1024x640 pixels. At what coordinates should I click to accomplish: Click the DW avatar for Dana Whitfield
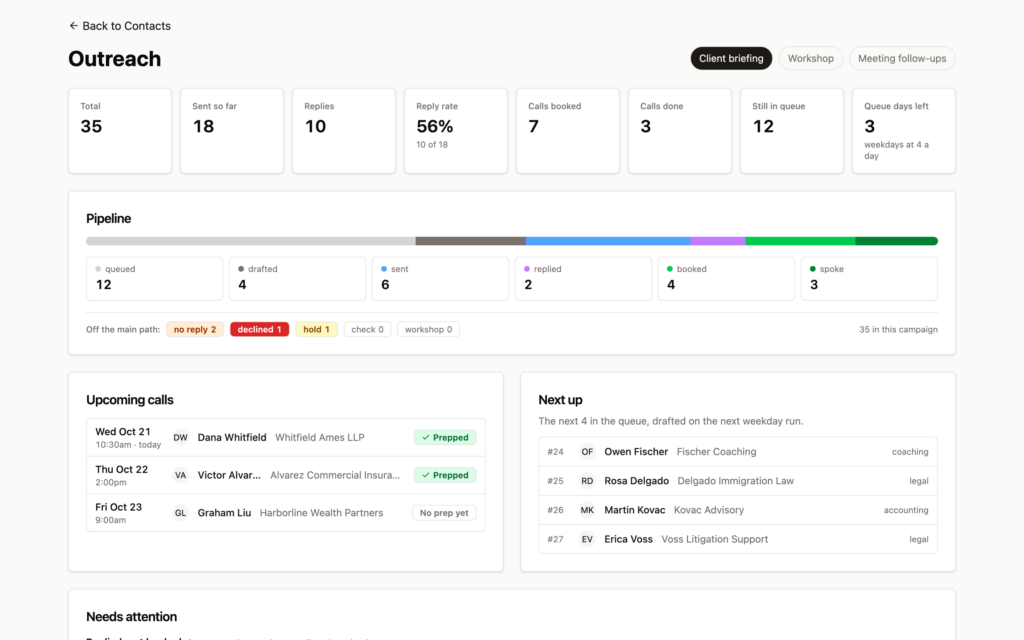tap(180, 438)
